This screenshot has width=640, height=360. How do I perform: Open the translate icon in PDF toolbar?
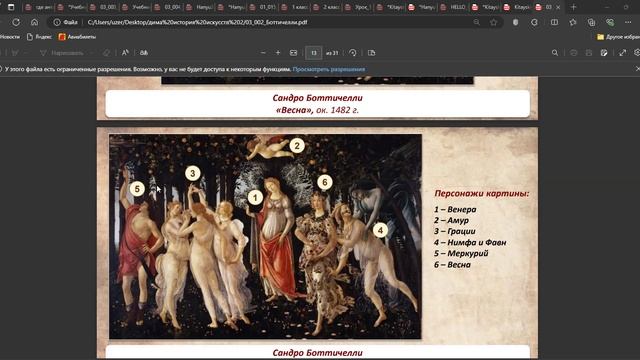tap(144, 53)
